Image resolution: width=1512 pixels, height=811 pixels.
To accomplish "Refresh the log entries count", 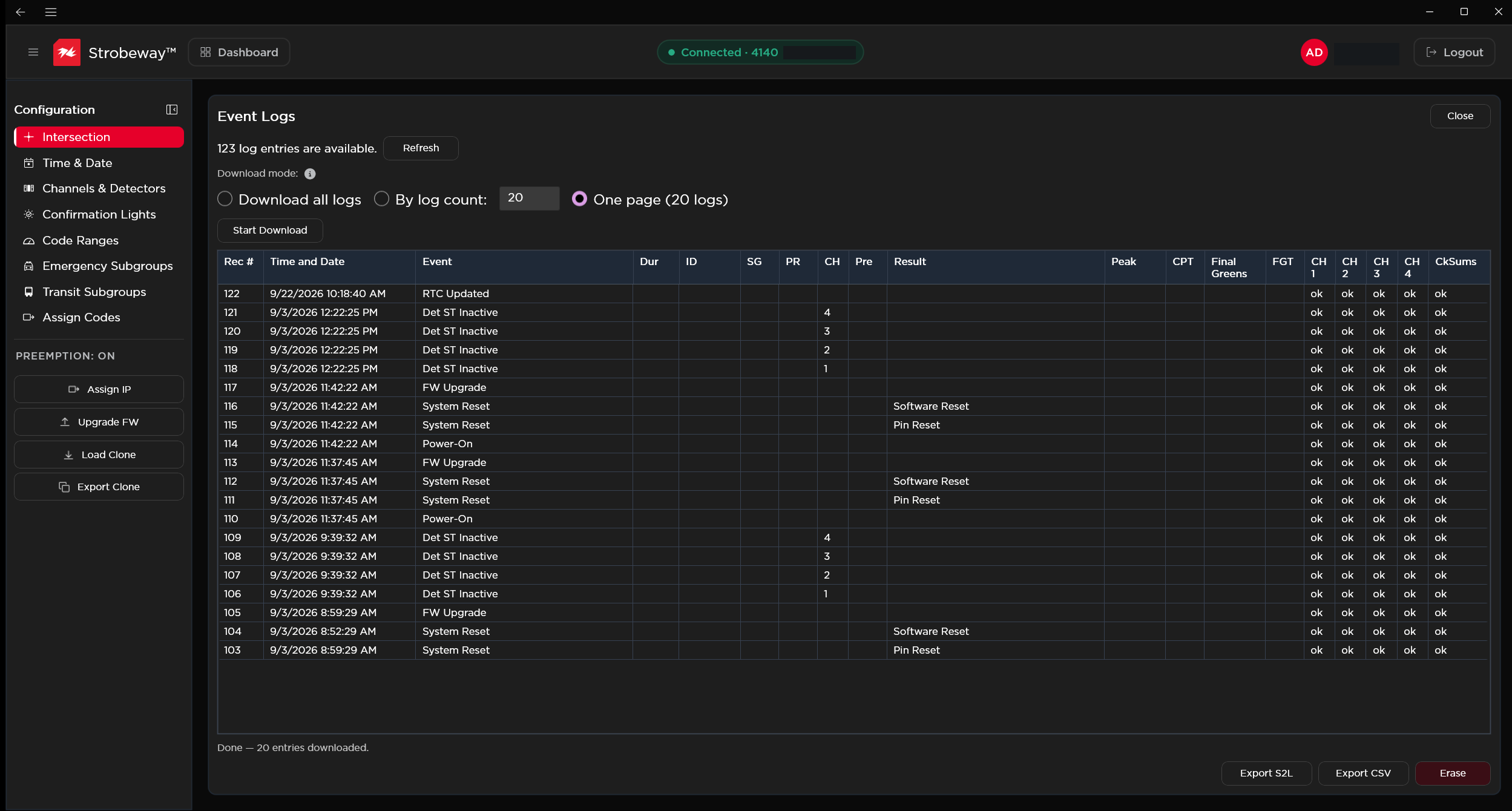I will [x=421, y=148].
